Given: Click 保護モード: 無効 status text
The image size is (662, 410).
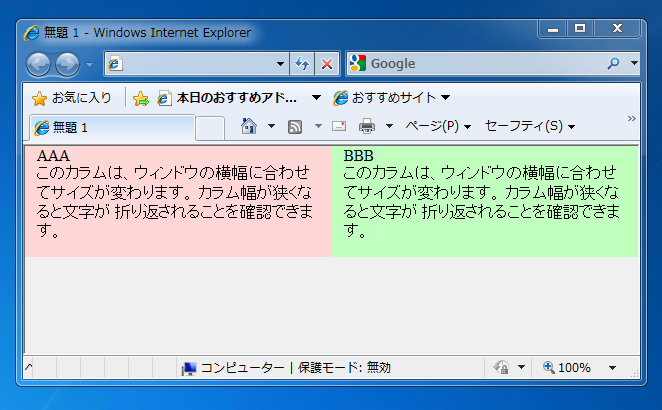Looking at the screenshot, I should tap(345, 368).
